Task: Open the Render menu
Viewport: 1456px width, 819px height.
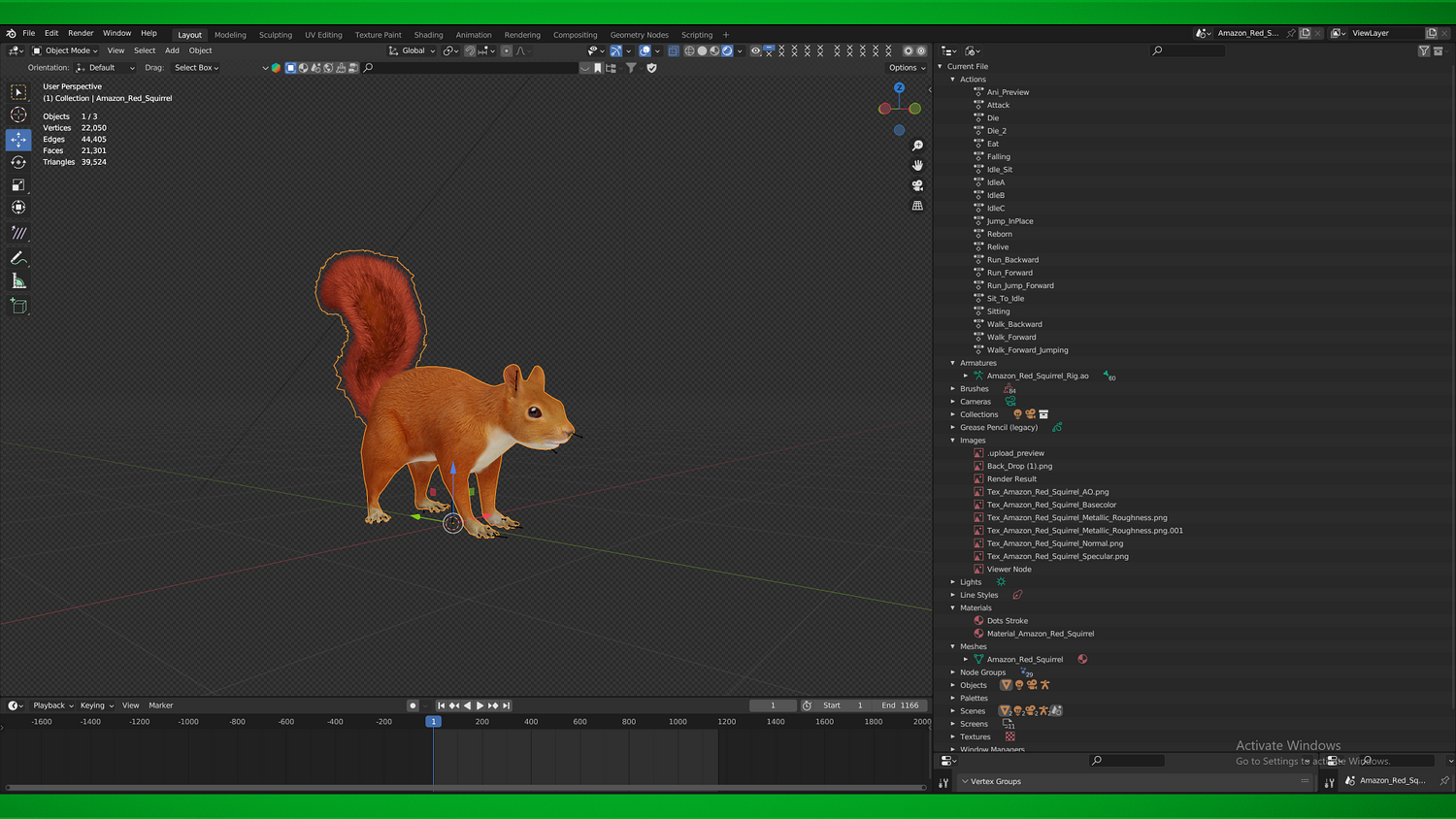Action: pyautogui.click(x=81, y=33)
